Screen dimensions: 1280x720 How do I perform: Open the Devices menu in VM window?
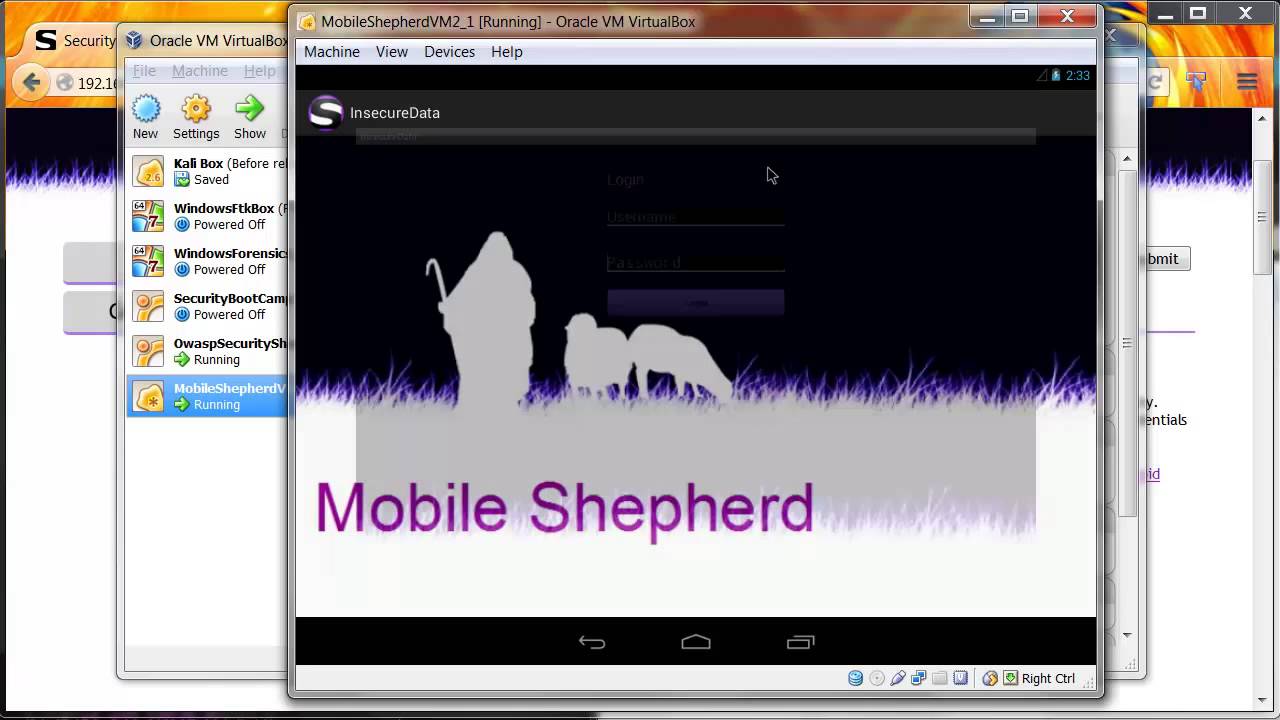[449, 52]
